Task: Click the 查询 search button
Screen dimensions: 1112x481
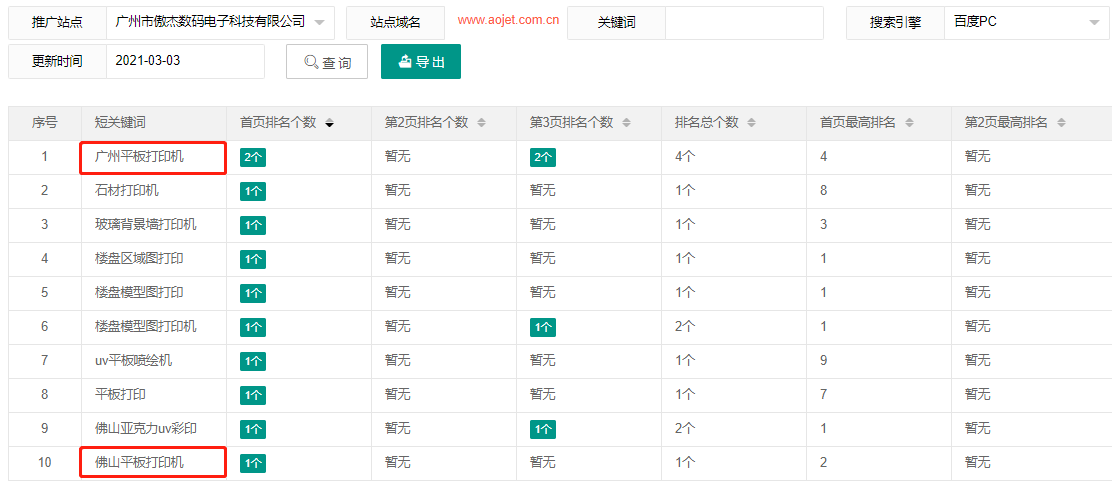Action: click(327, 62)
